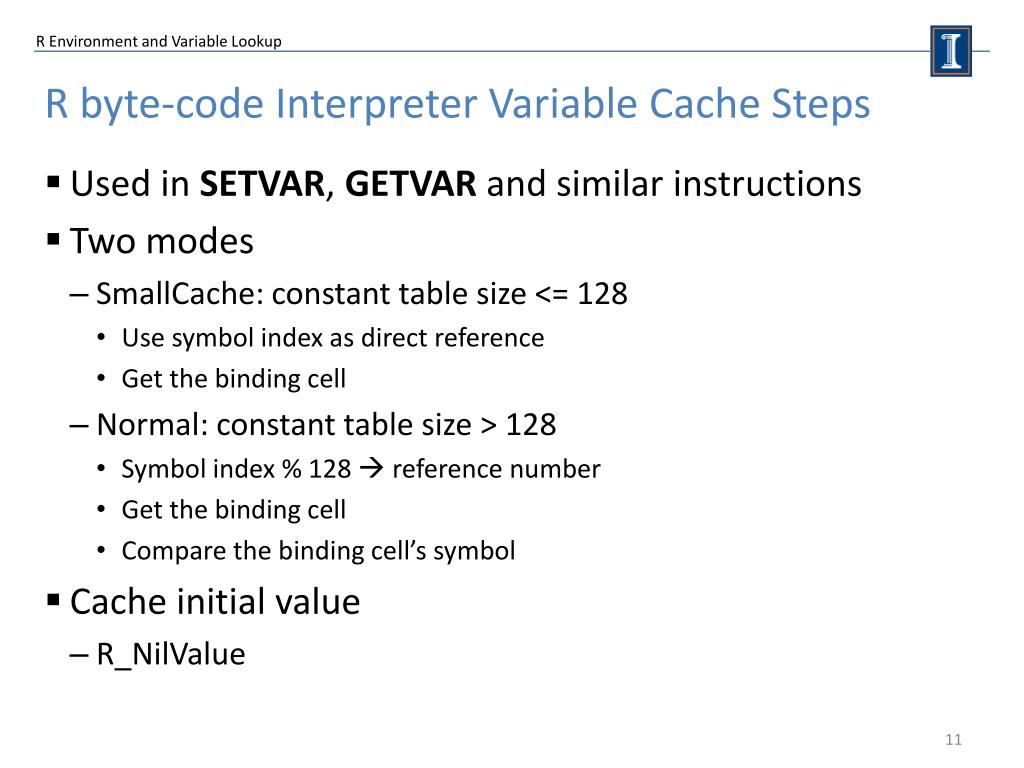Click the "R_NilValue" text
Screen dimensions: 1024x768
[171, 655]
